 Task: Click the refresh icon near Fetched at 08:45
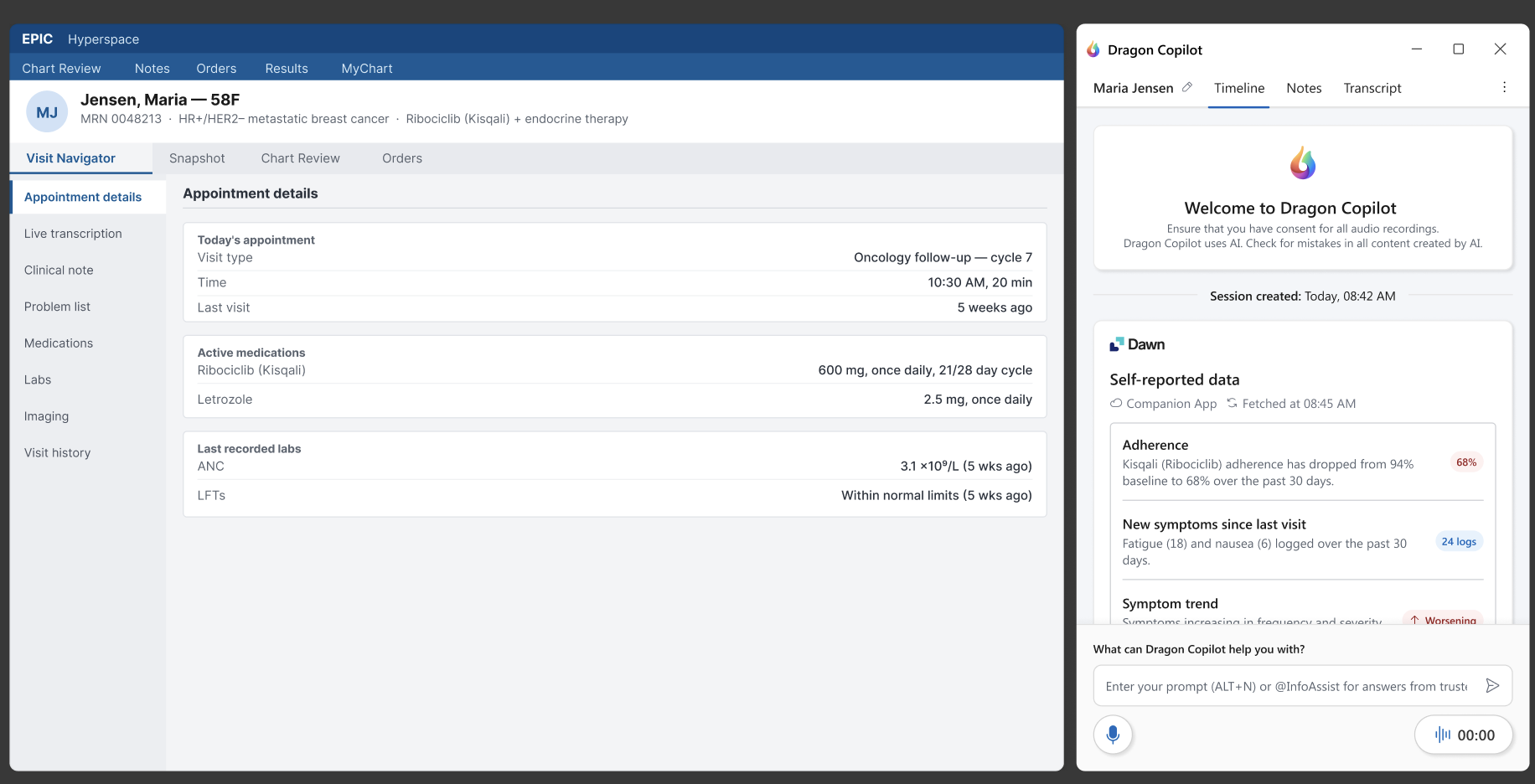point(1232,403)
